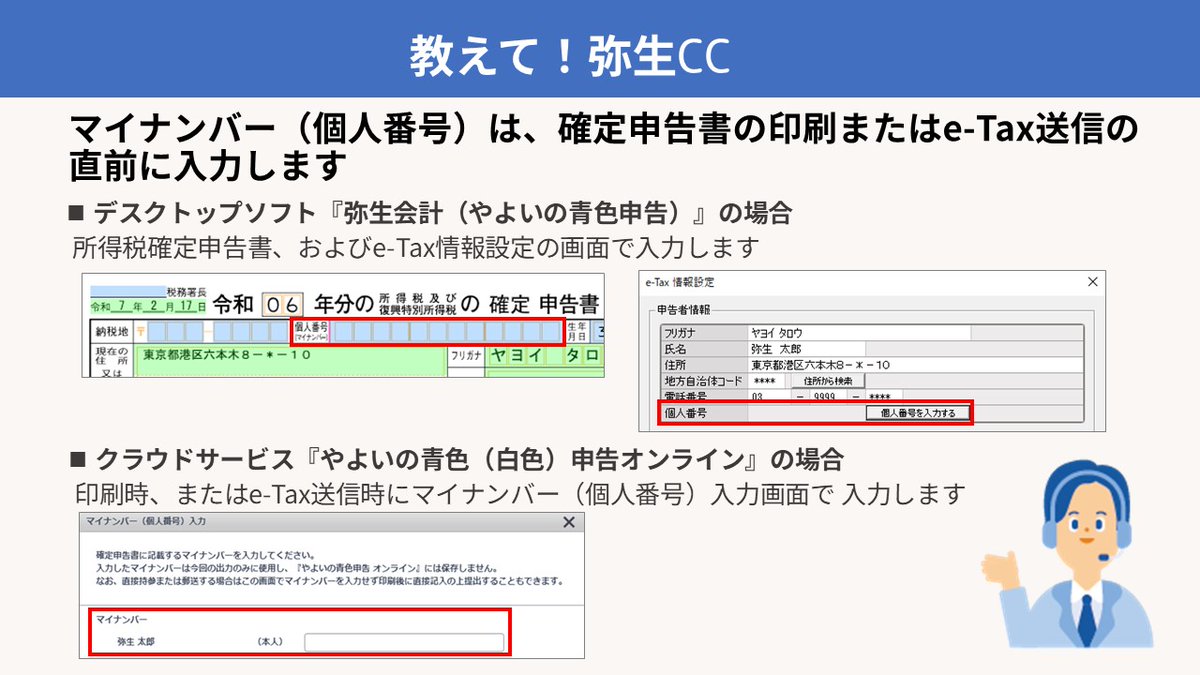1200x675 pixels.
Task: Close the マイナンバー（個人番号）入力 dialog
Action: click(x=569, y=522)
